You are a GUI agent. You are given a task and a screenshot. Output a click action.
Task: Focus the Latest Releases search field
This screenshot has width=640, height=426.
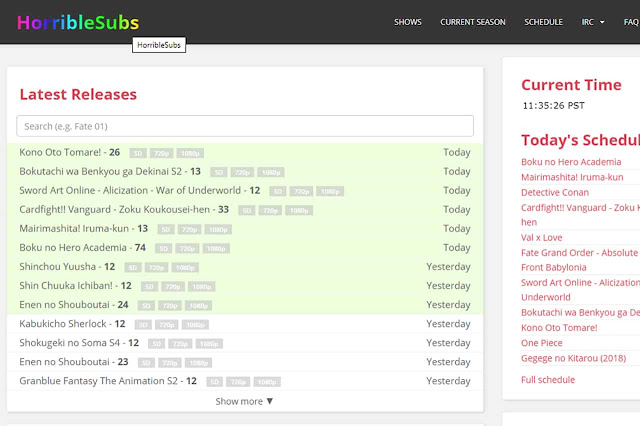245,126
